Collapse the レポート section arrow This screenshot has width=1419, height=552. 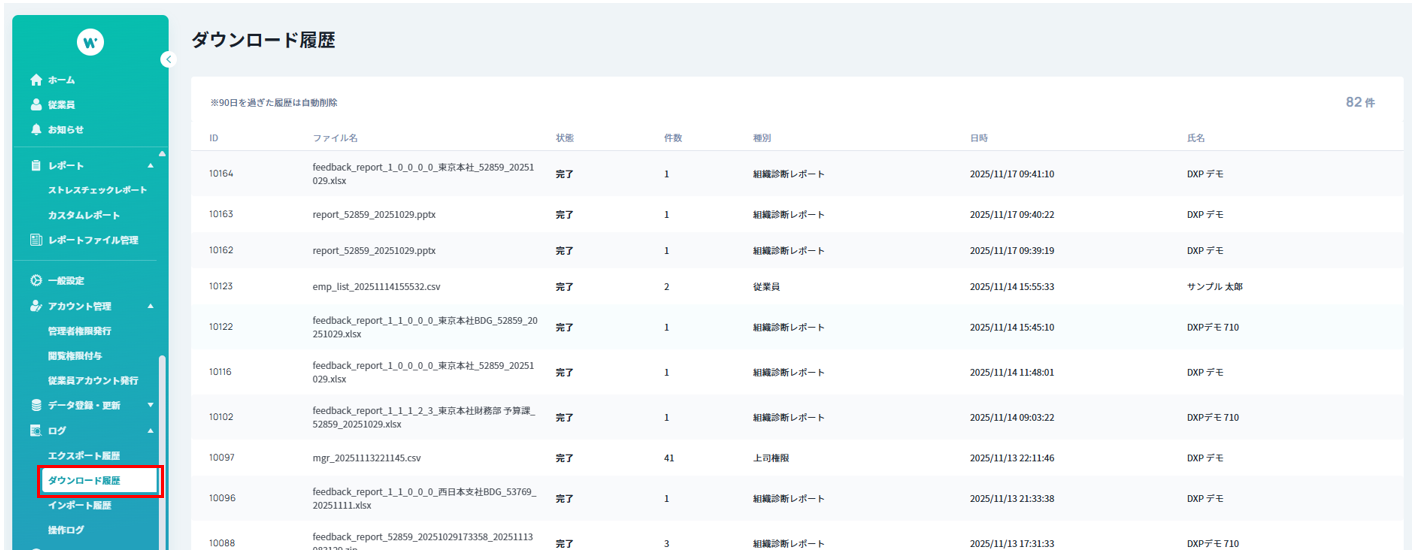click(150, 165)
